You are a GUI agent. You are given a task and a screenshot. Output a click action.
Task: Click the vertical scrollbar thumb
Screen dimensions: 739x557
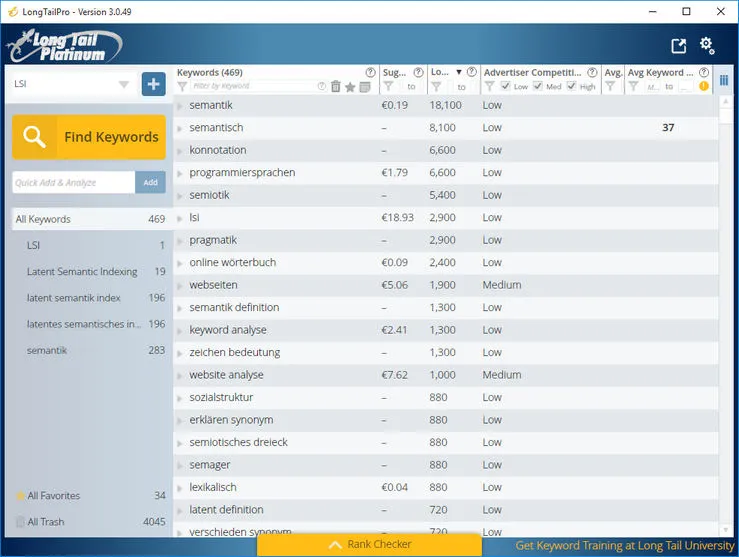(x=726, y=115)
